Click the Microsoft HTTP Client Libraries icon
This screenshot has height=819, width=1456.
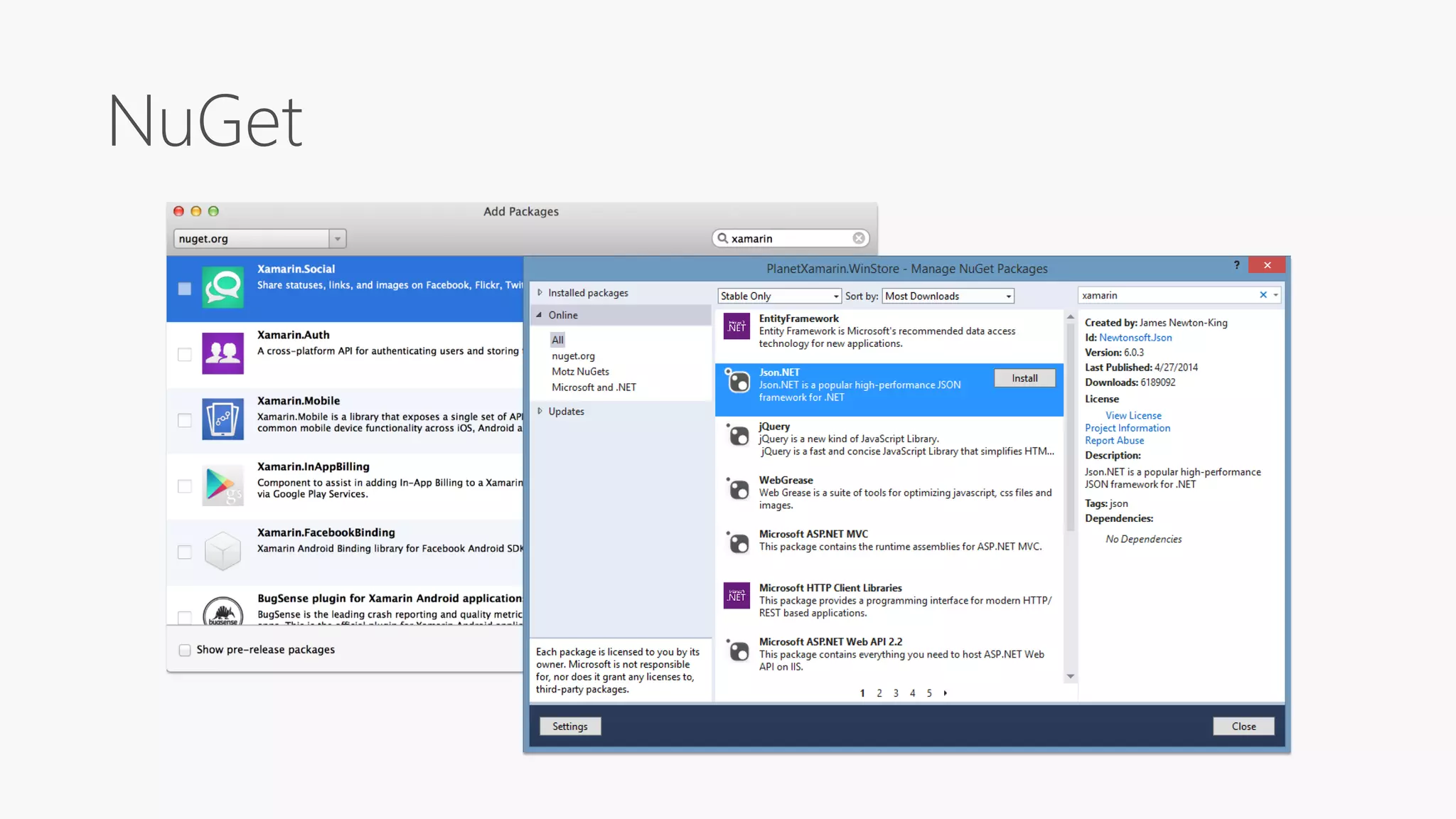(737, 596)
